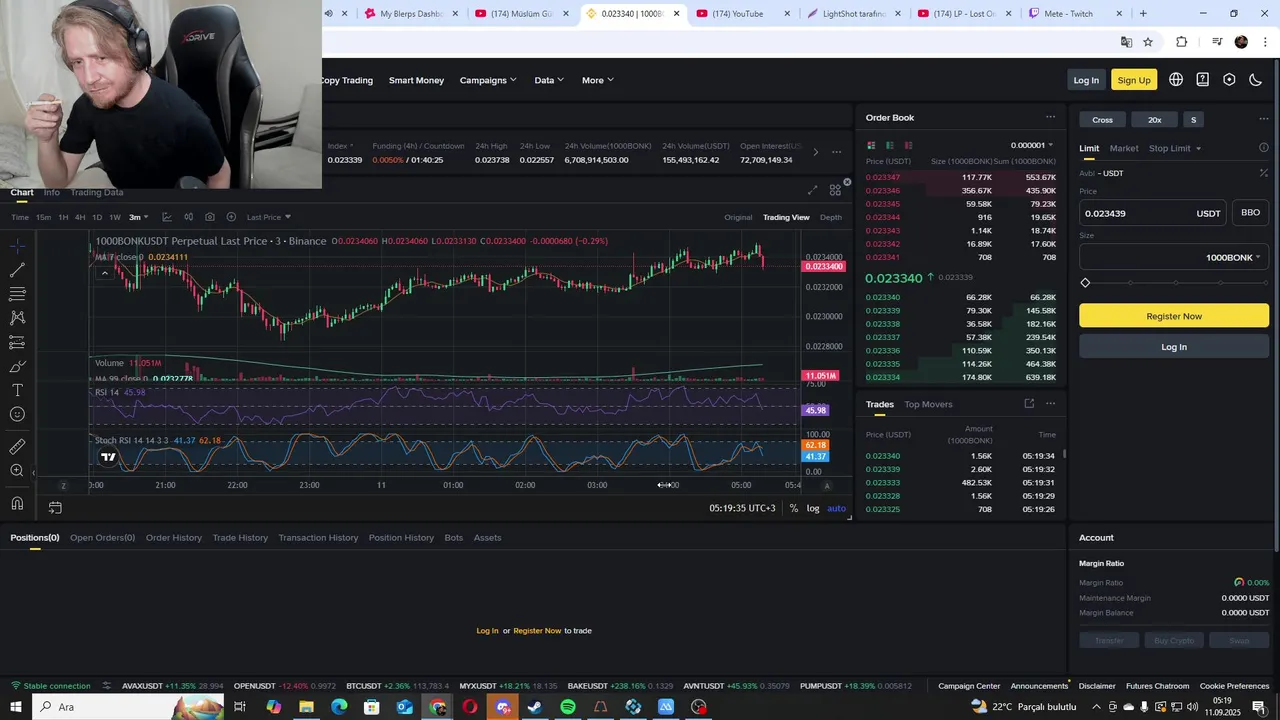This screenshot has width=1280, height=720.
Task: Select the chart zoom-in tool
Action: 17,471
